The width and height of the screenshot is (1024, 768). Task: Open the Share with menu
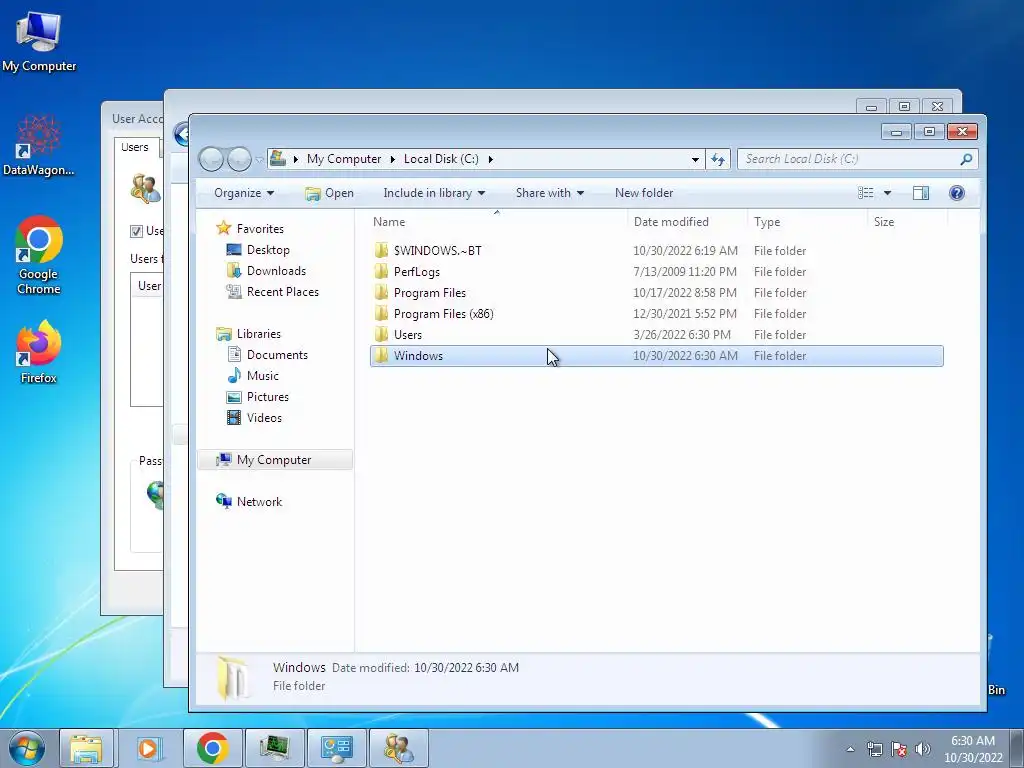click(550, 193)
